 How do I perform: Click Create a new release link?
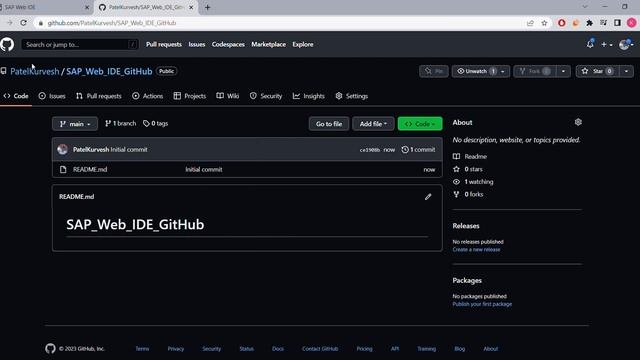click(x=476, y=249)
